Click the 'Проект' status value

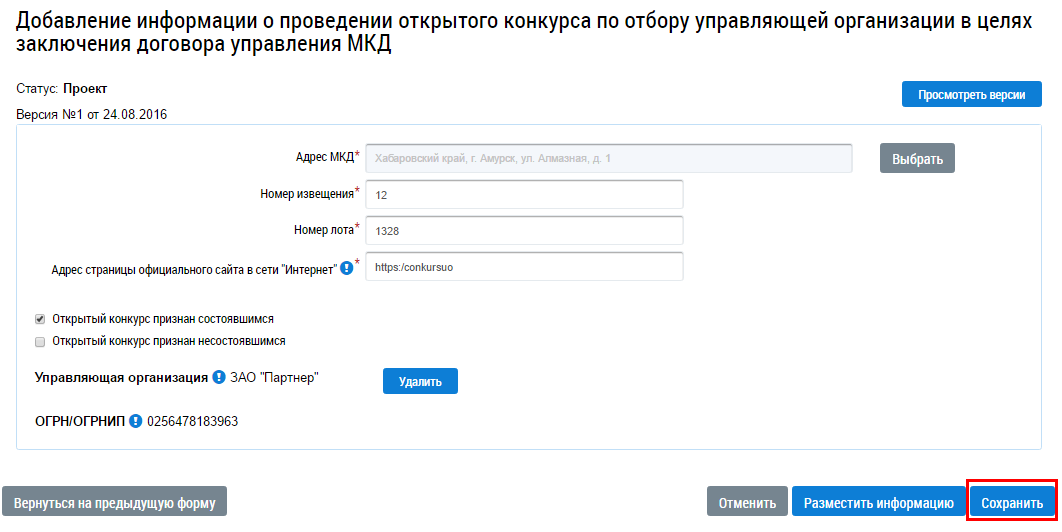click(85, 89)
